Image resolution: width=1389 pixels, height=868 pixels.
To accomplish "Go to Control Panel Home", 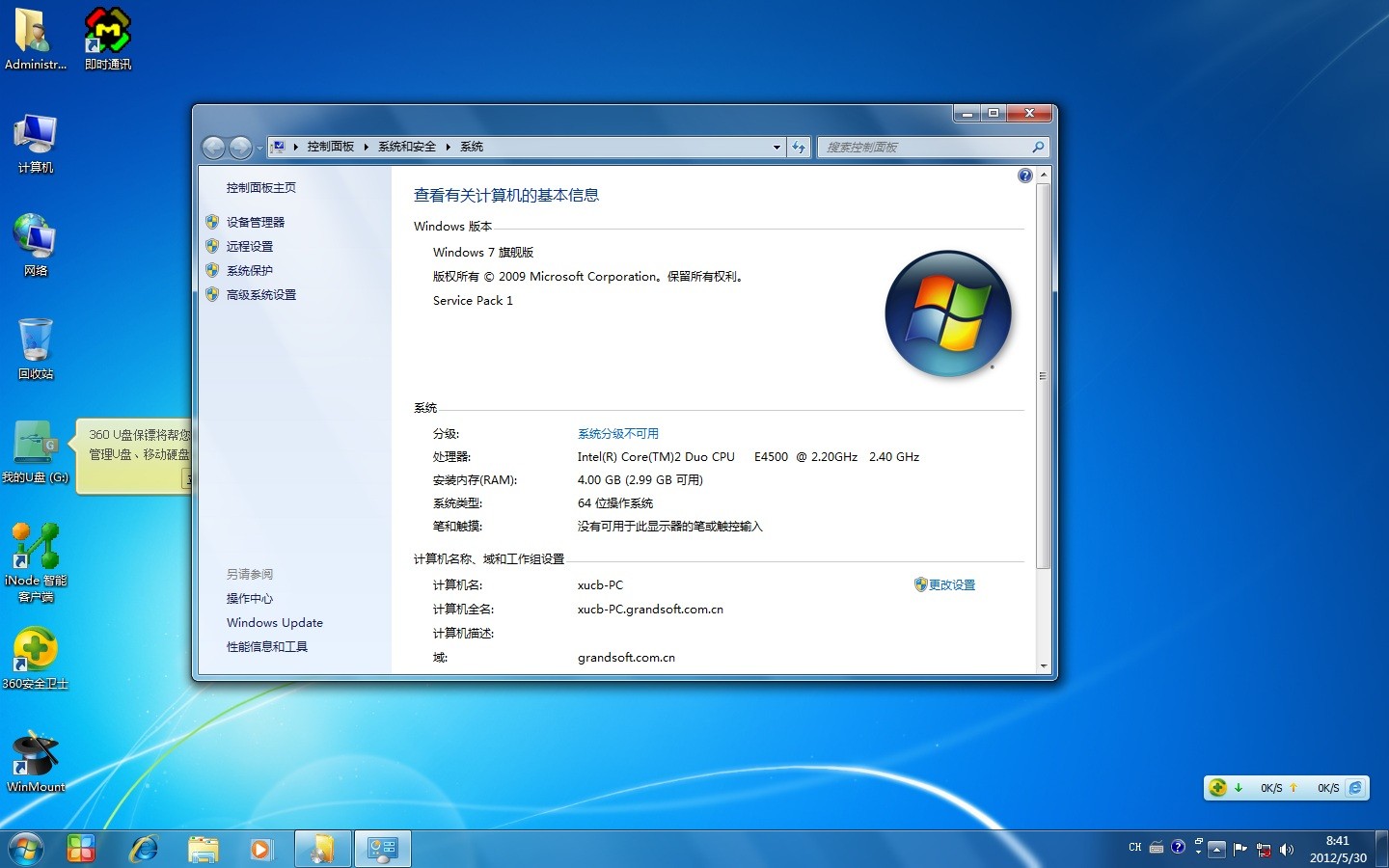I will coord(260,187).
